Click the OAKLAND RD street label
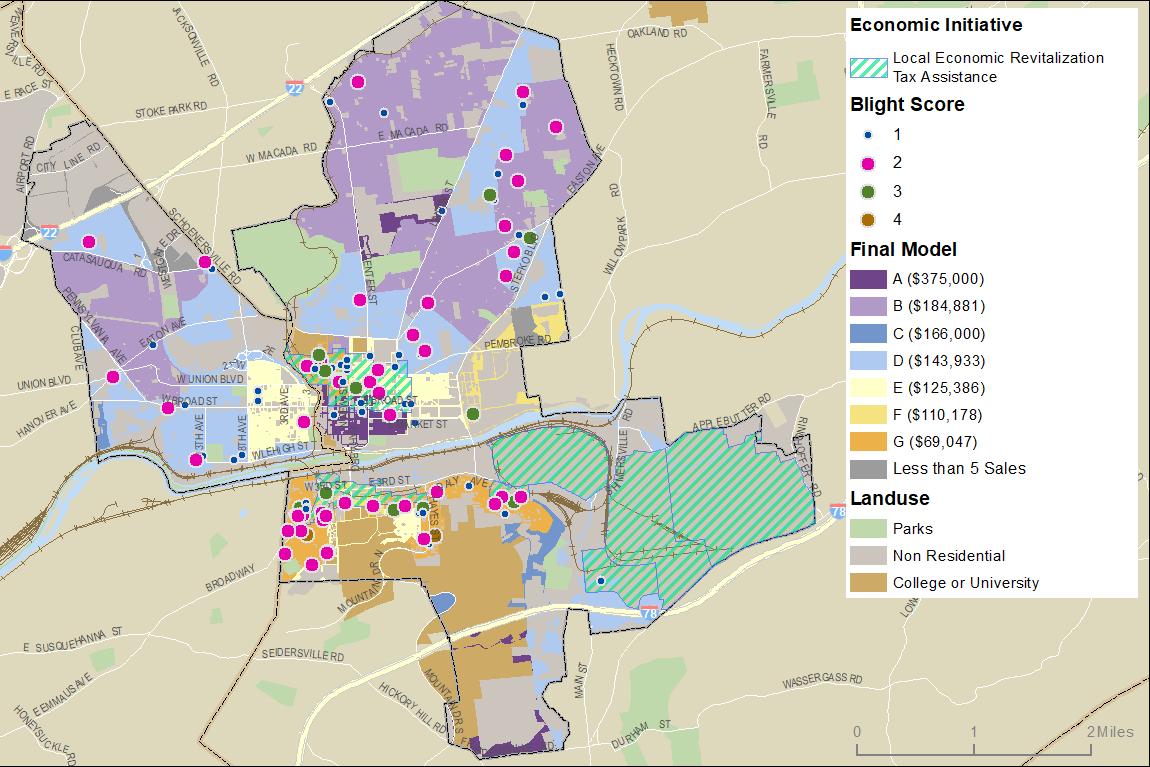Screen dimensions: 1150x767 pos(657,33)
